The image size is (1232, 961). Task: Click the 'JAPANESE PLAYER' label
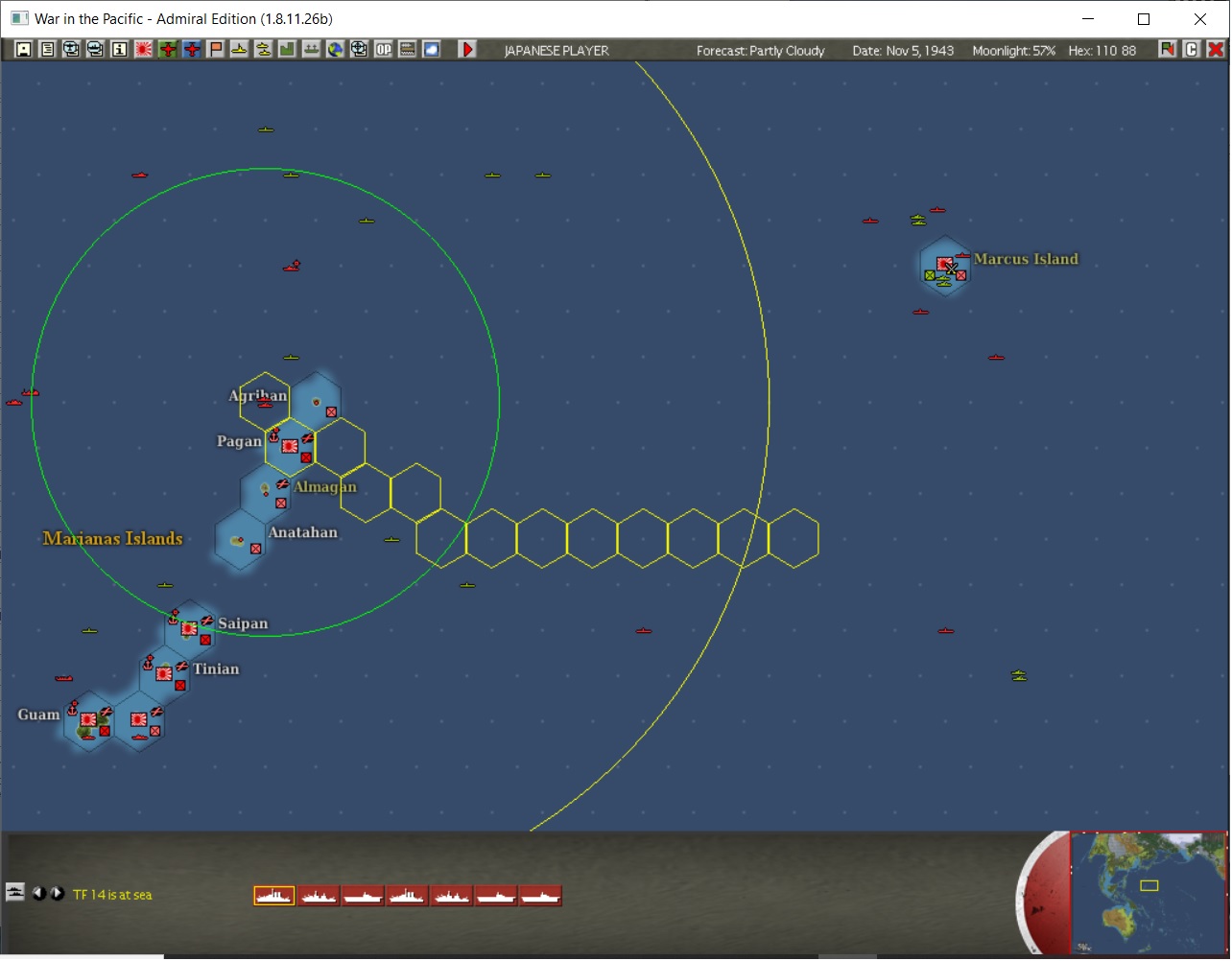pos(557,51)
